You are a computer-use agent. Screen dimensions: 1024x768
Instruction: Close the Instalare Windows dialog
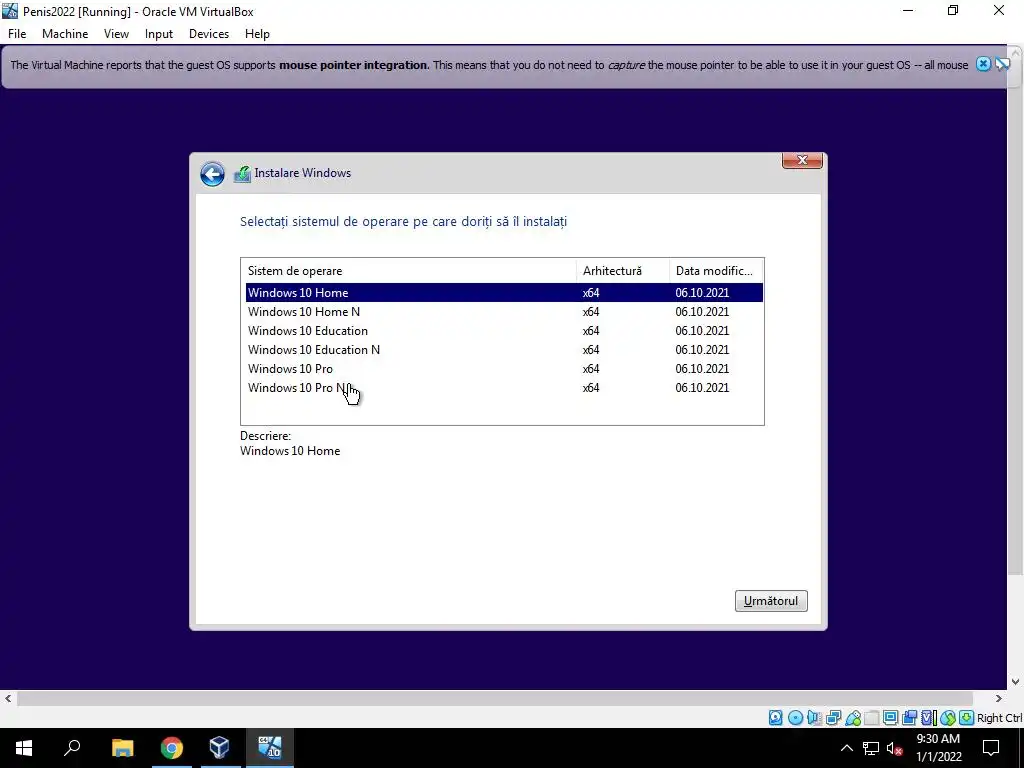(x=803, y=160)
